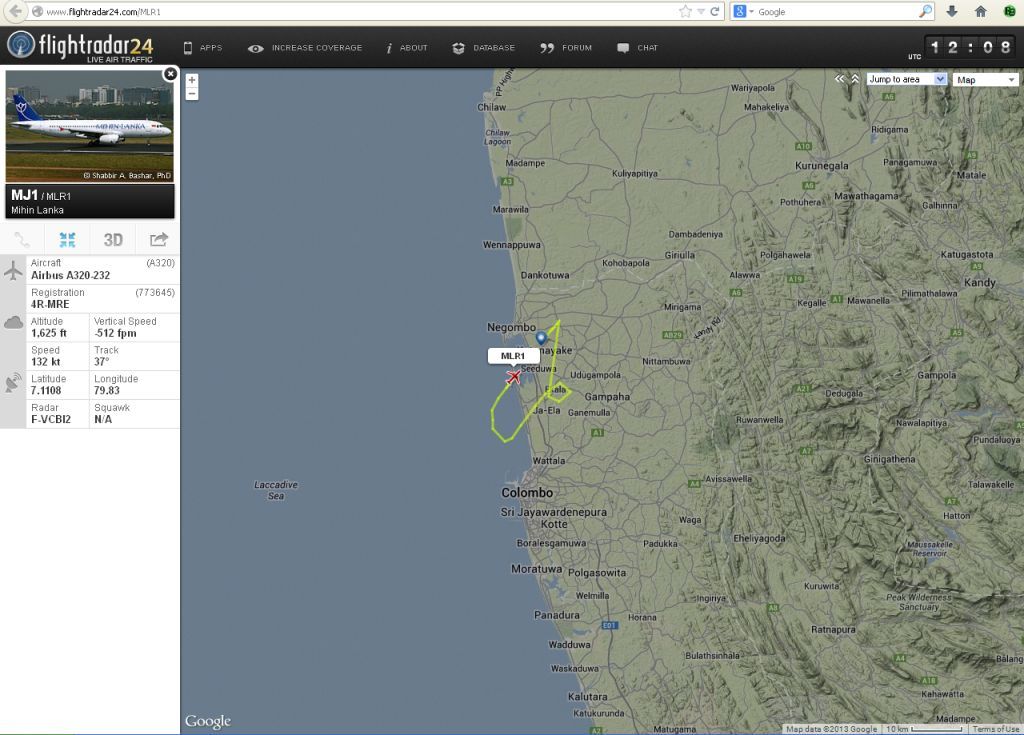The image size is (1024, 735).
Task: Click the airplane icon beside Aircraft row
Action: 13,270
